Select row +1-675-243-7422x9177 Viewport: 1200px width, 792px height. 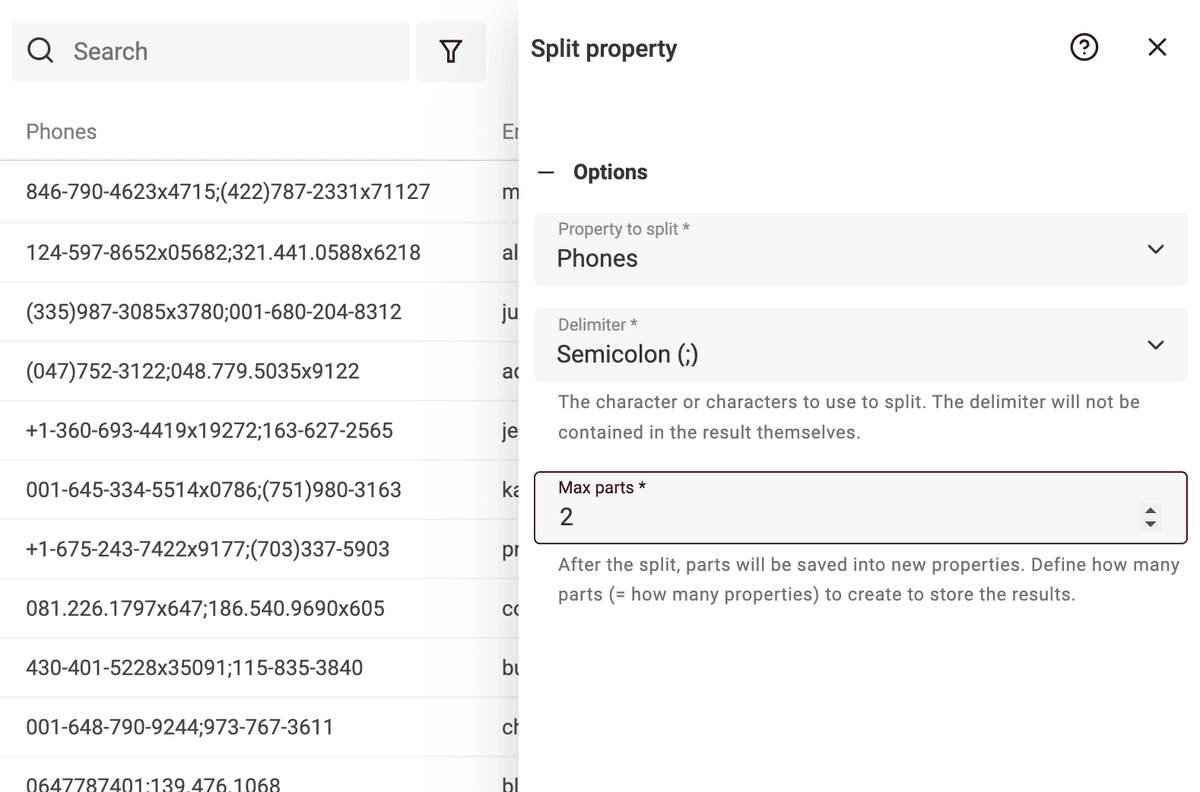coord(260,549)
